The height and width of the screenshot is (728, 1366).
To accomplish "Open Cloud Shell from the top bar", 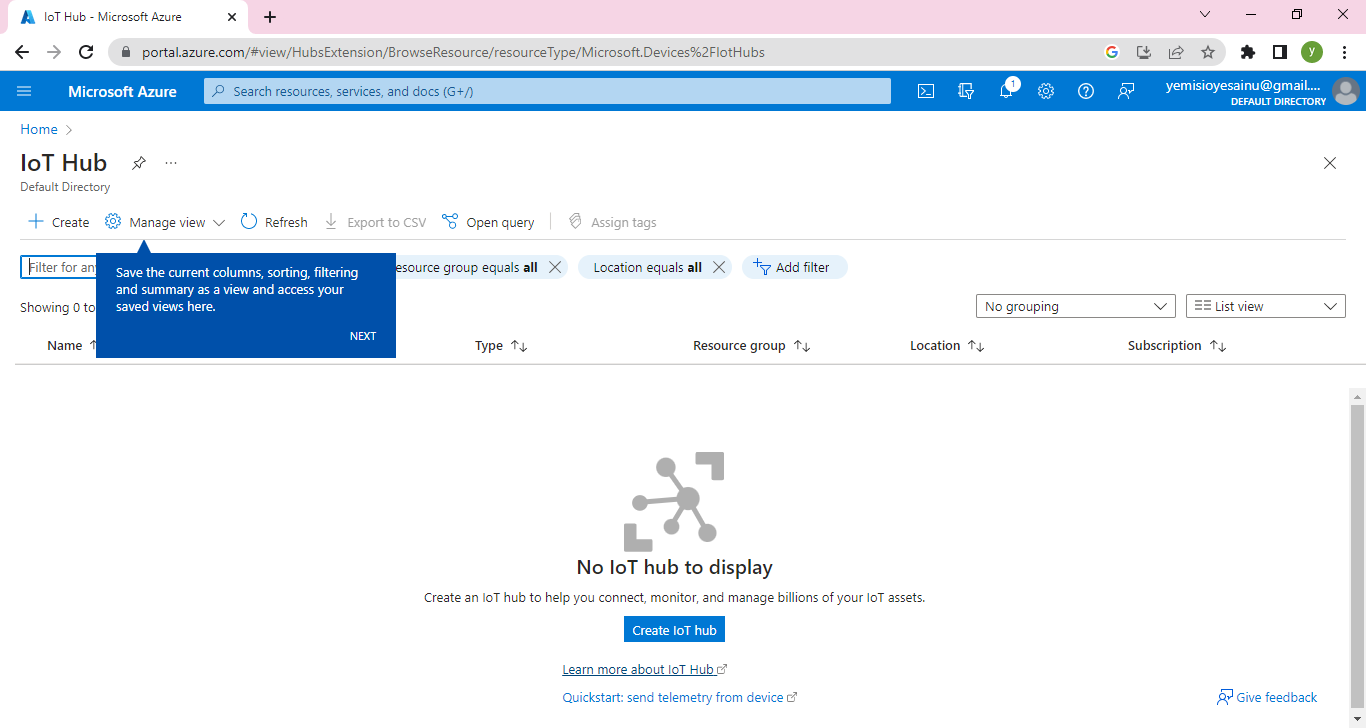I will 927,91.
